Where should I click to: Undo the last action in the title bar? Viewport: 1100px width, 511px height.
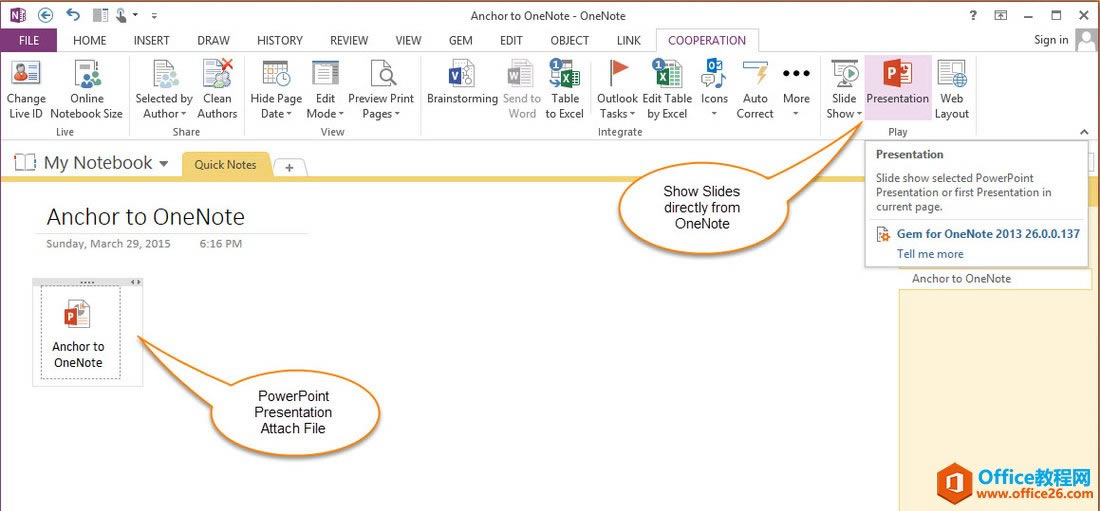coord(72,15)
